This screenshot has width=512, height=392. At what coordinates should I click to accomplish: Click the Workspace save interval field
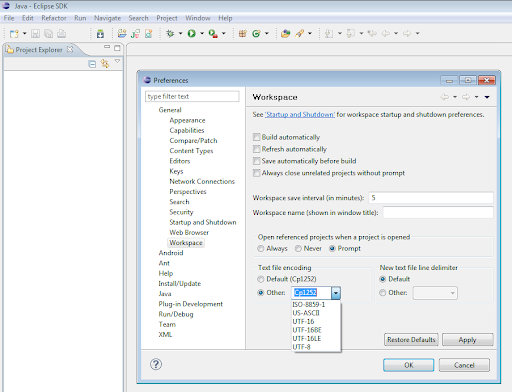(431, 198)
